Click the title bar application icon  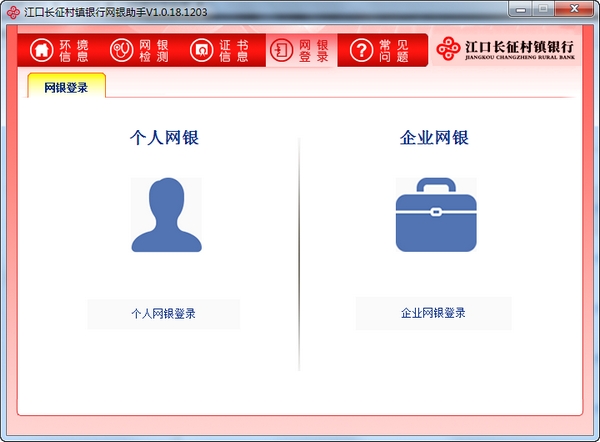[13, 12]
